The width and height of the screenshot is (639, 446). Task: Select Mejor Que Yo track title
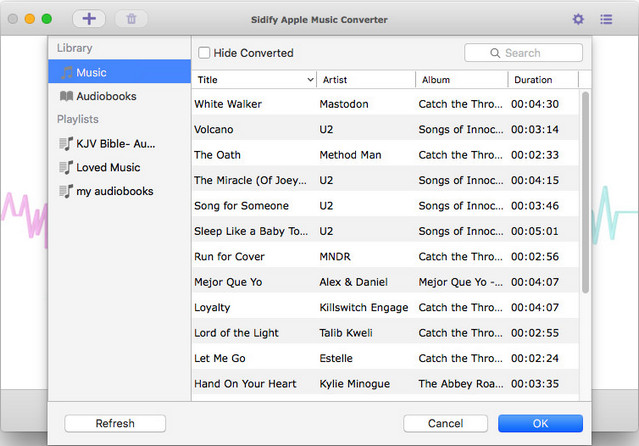(228, 282)
